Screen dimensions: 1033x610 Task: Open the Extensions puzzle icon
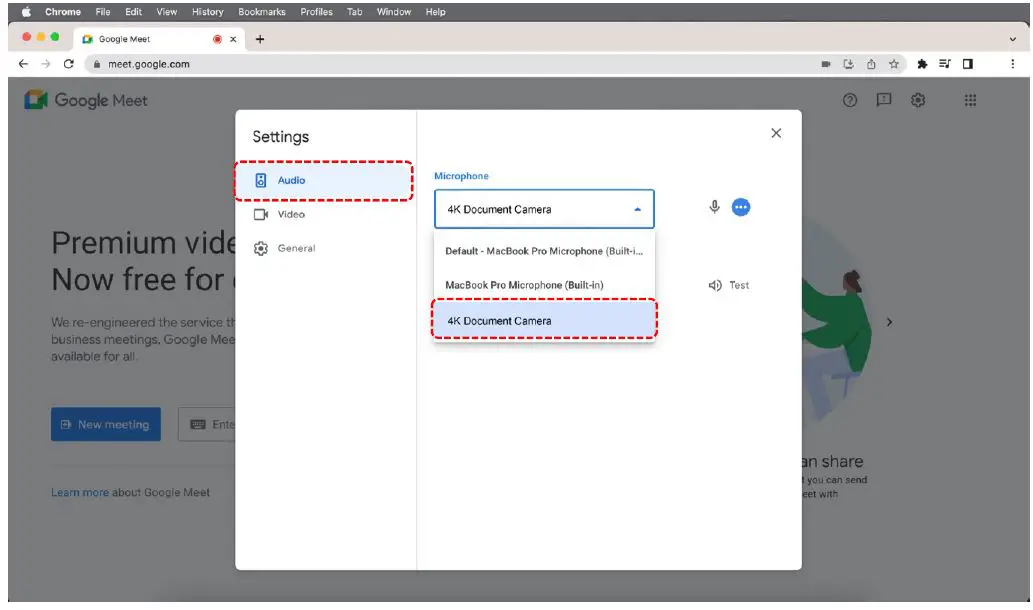pyautogui.click(x=922, y=64)
